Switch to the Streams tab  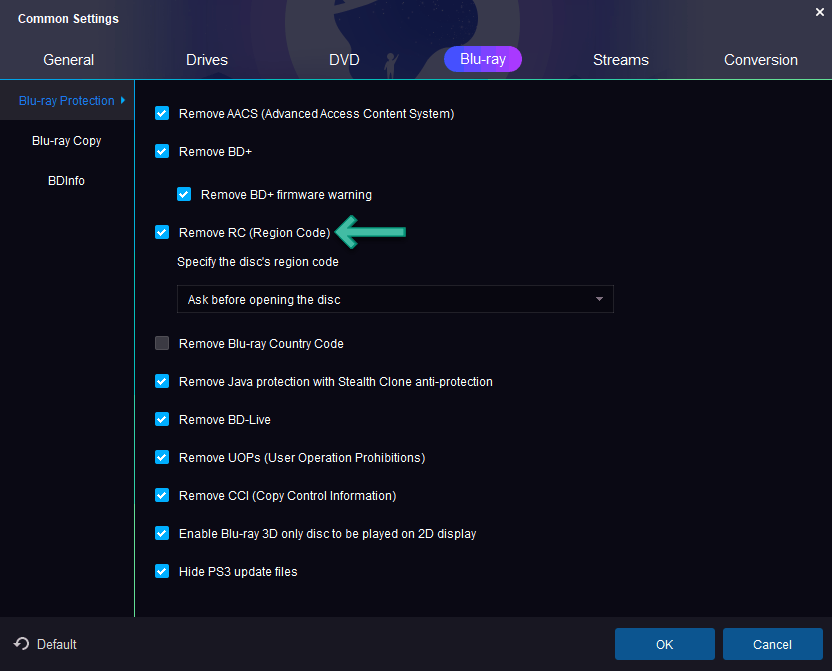pyautogui.click(x=620, y=59)
